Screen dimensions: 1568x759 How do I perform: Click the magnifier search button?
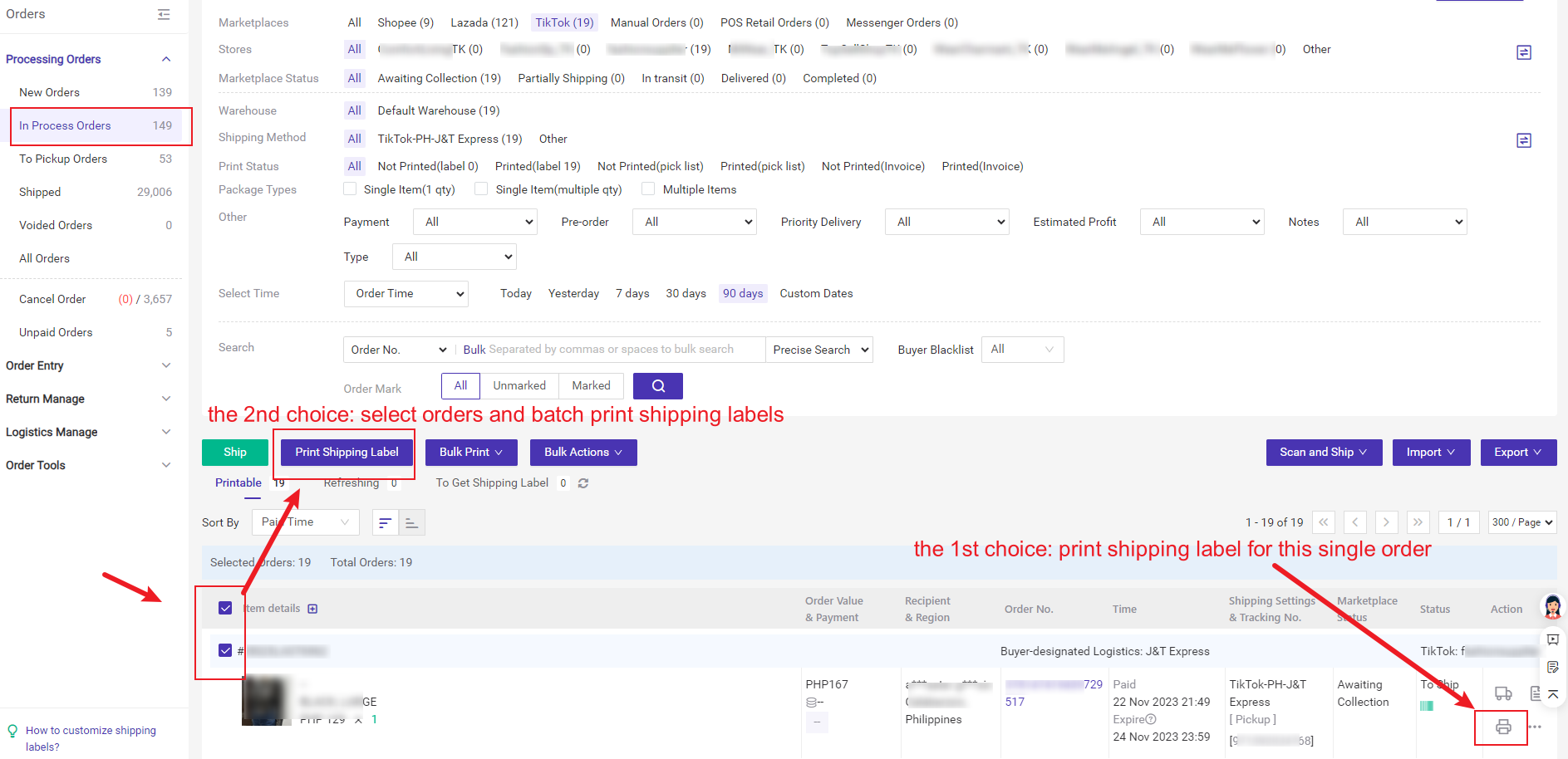click(657, 386)
